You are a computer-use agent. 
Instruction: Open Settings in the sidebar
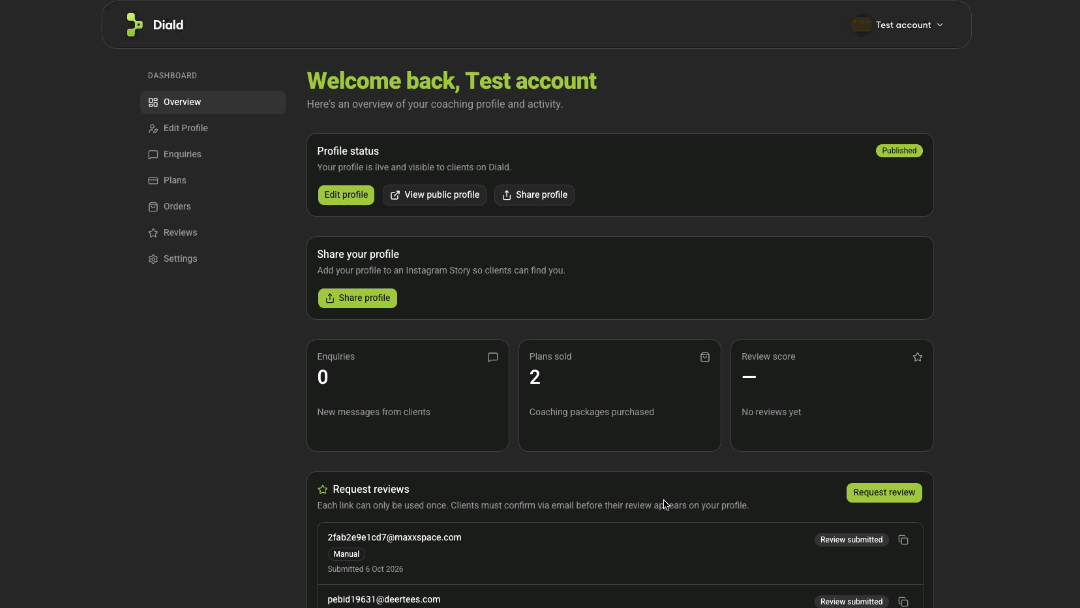tap(213, 259)
